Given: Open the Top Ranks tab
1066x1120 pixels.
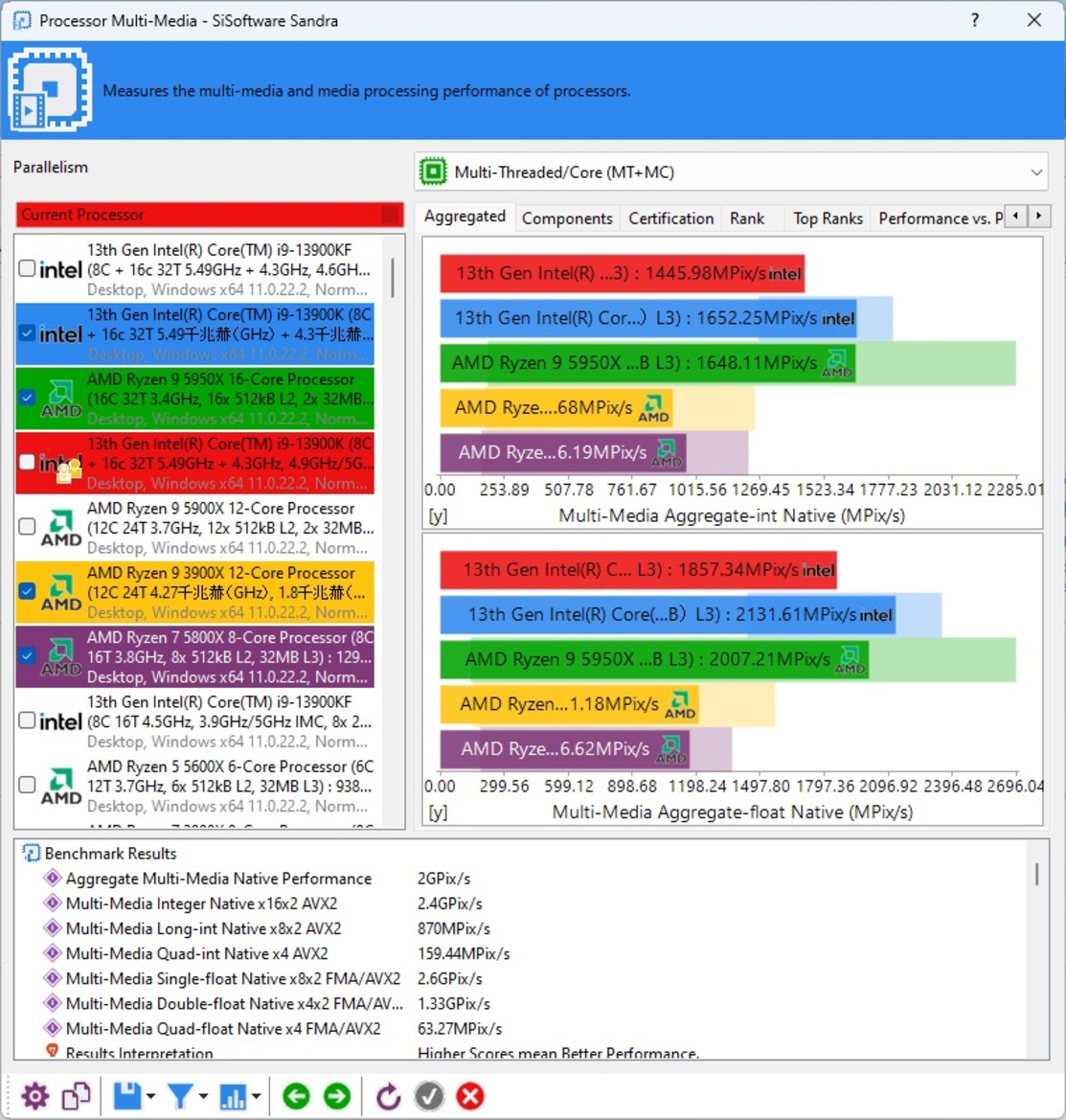Looking at the screenshot, I should [828, 217].
